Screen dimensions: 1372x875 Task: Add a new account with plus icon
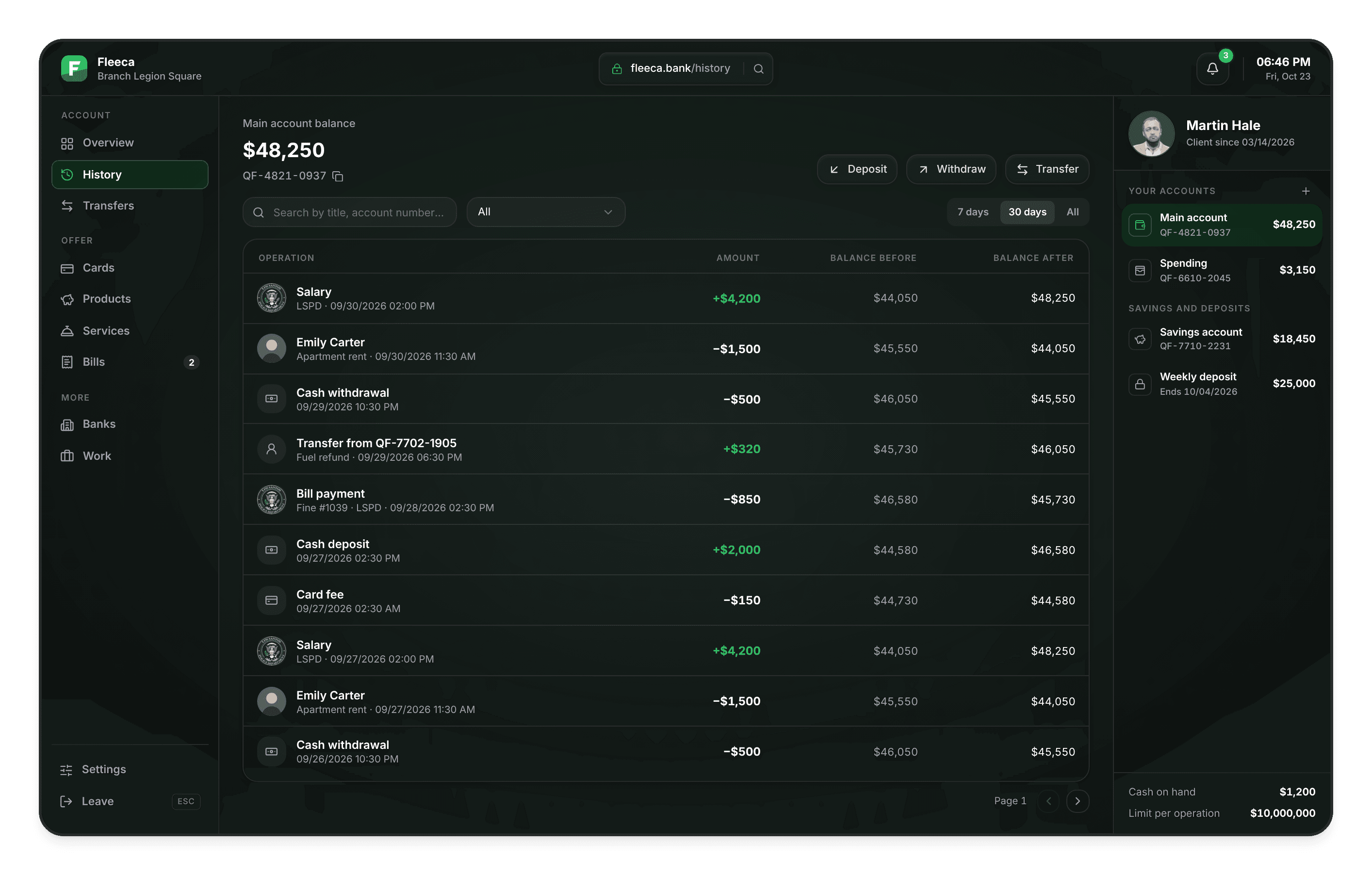tap(1306, 191)
